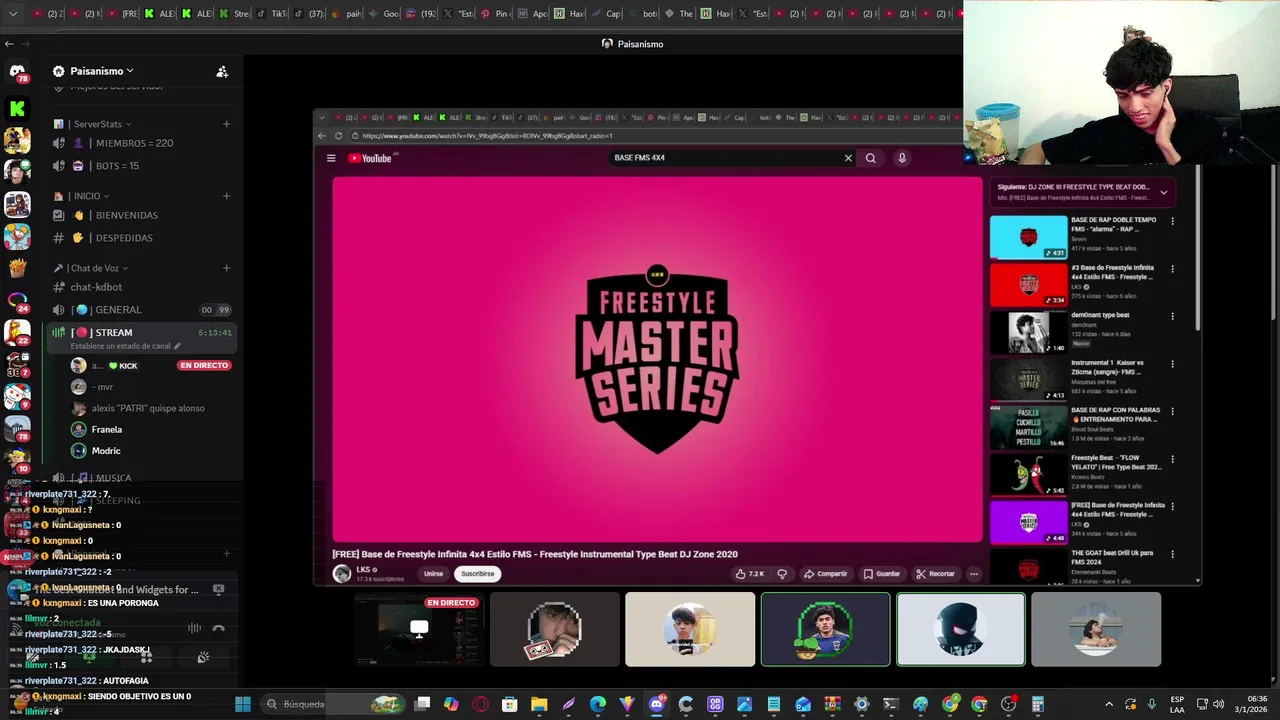Screen dimensions: 1280x720
Task: Select the green-outlined soccer jersey participant tile
Action: 825,629
